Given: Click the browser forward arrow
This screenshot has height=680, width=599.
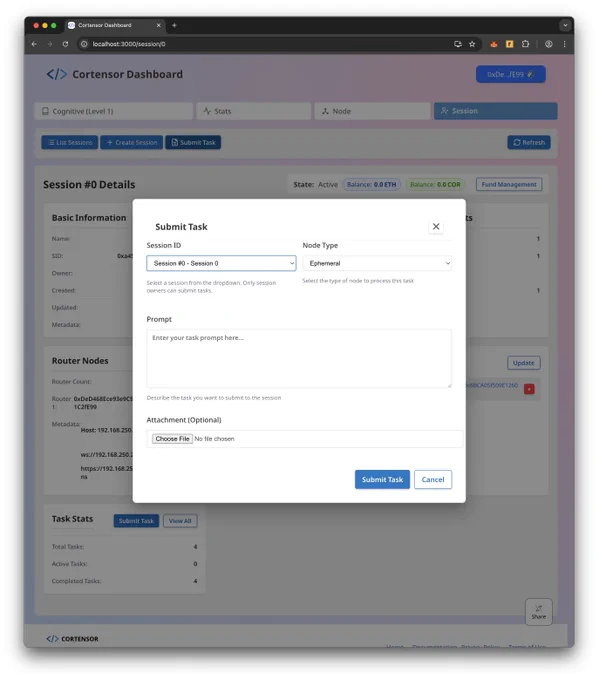Looking at the screenshot, I should (x=49, y=44).
